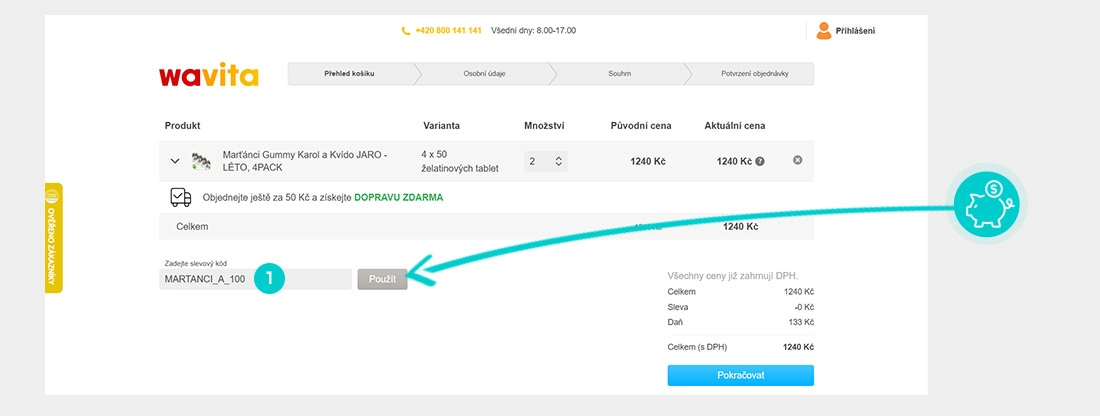The image size is (1100, 416).
Task: Click Všechny ceny již zahrnují DPH note
Action: (733, 276)
